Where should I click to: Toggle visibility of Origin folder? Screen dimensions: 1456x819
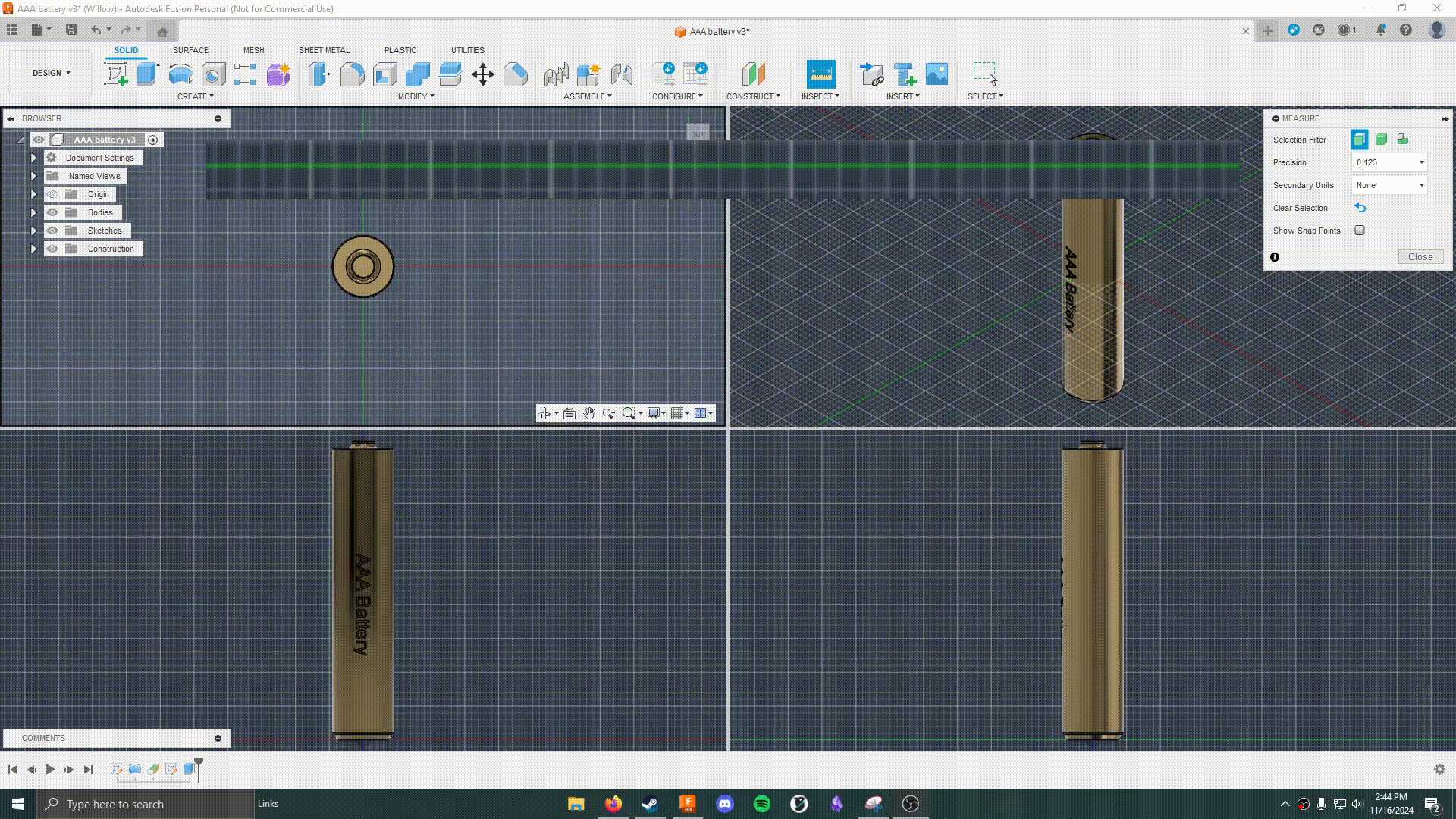tap(52, 194)
